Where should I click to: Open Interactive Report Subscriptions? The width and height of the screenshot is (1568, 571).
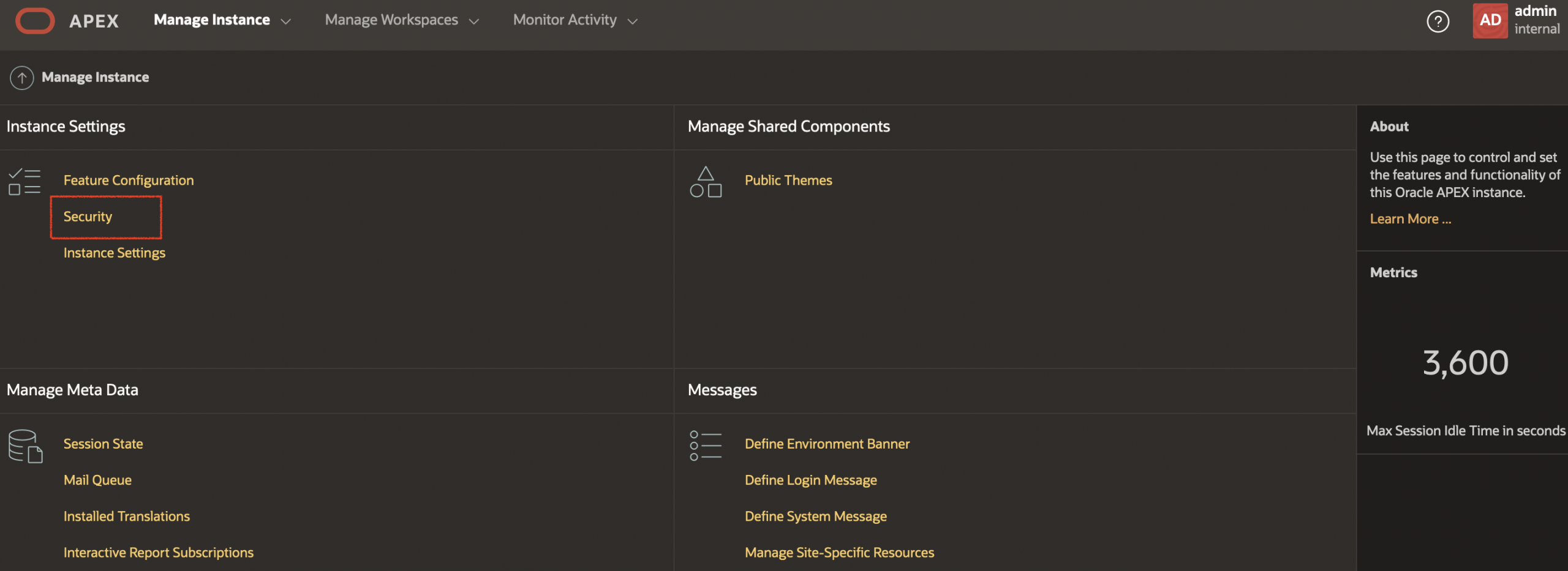(x=159, y=552)
